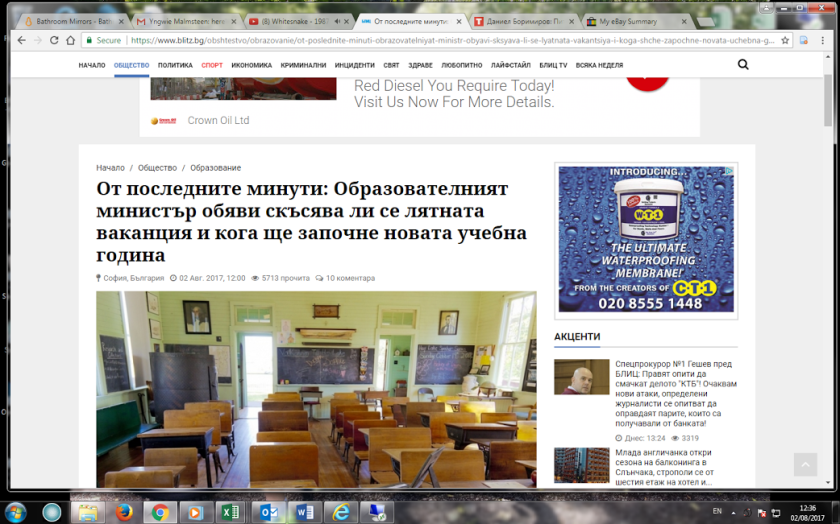Click the address bar URL field
Image resolution: width=840 pixels, height=524 pixels.
pos(450,41)
